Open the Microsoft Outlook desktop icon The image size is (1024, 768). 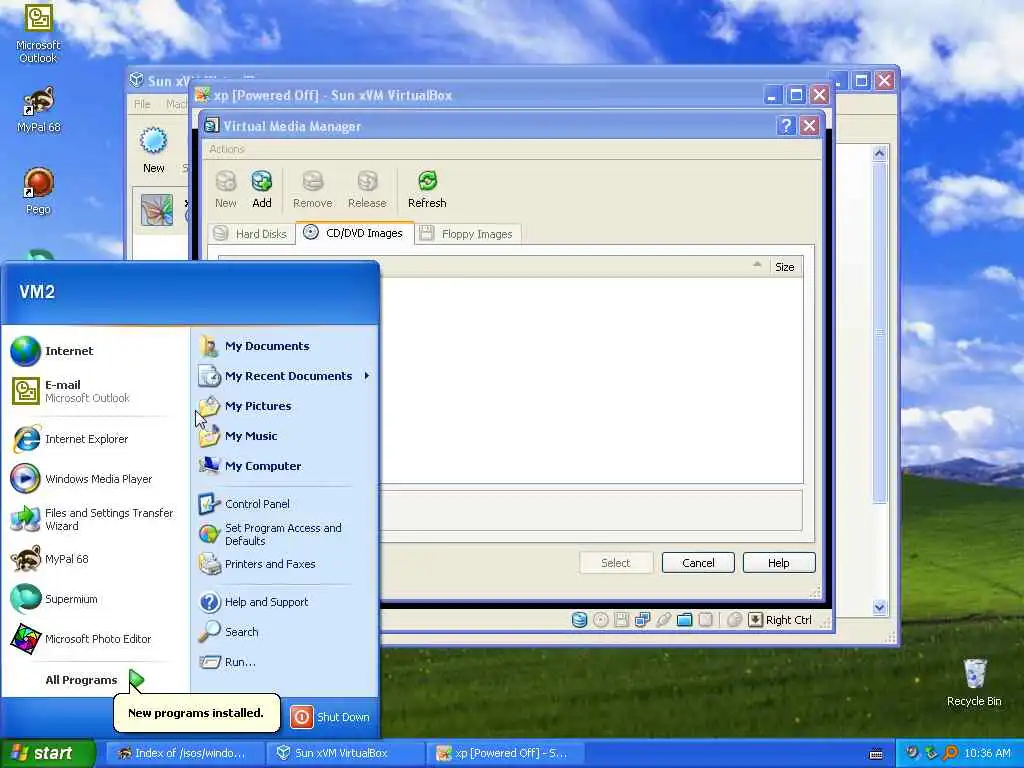[39, 33]
